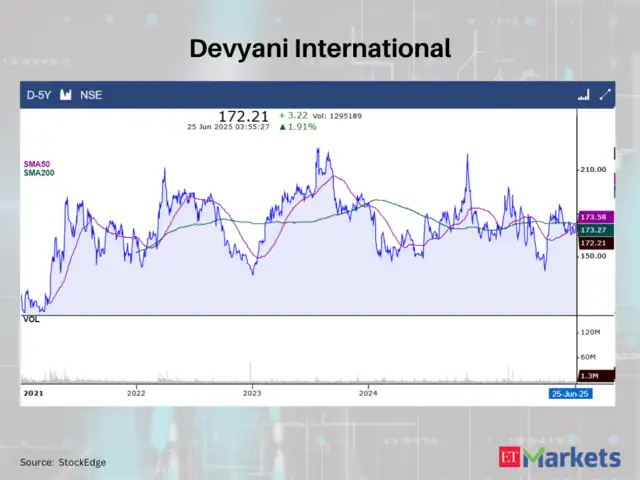640x480 pixels.
Task: Click the Vol: 1295189 readout
Action: click(337, 116)
